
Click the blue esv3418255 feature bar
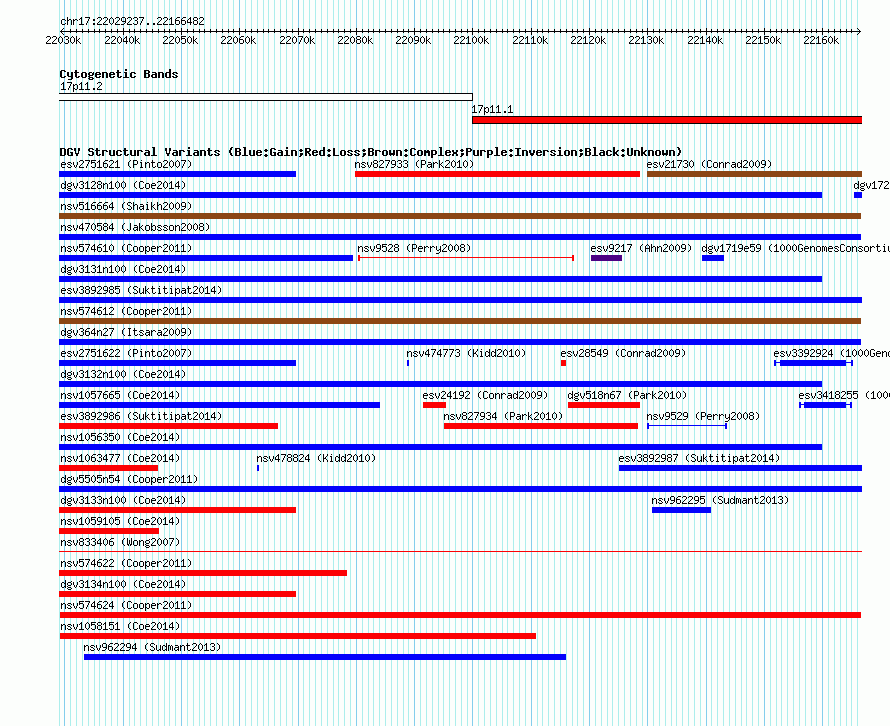826,405
